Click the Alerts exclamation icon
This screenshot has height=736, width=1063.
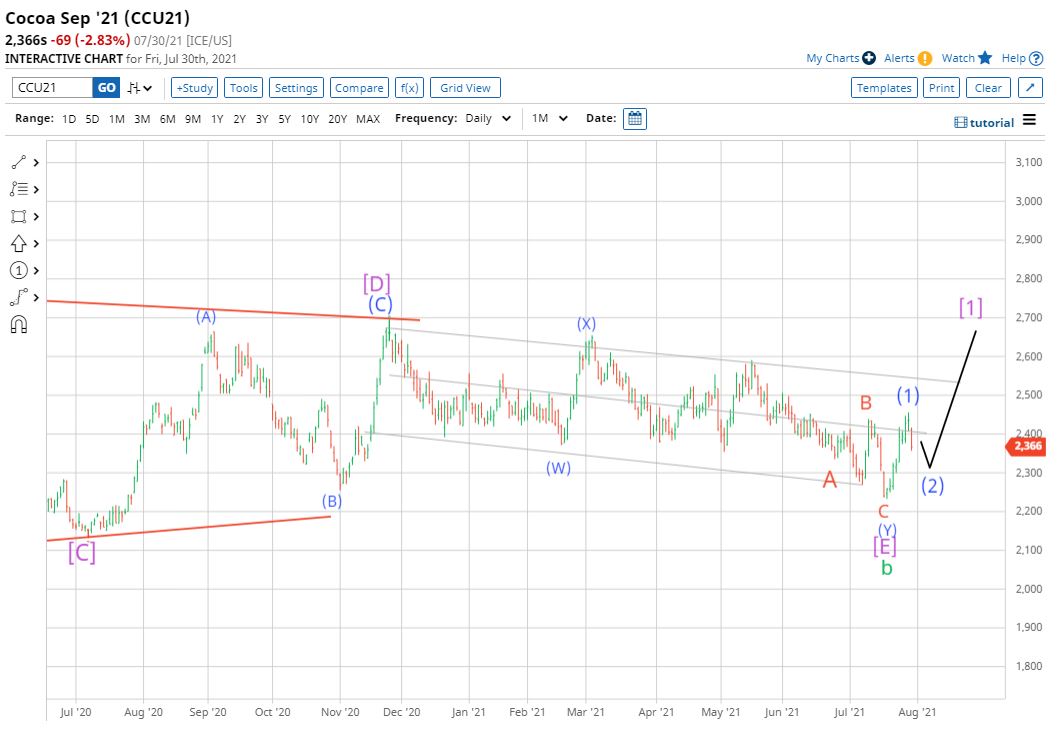click(925, 58)
